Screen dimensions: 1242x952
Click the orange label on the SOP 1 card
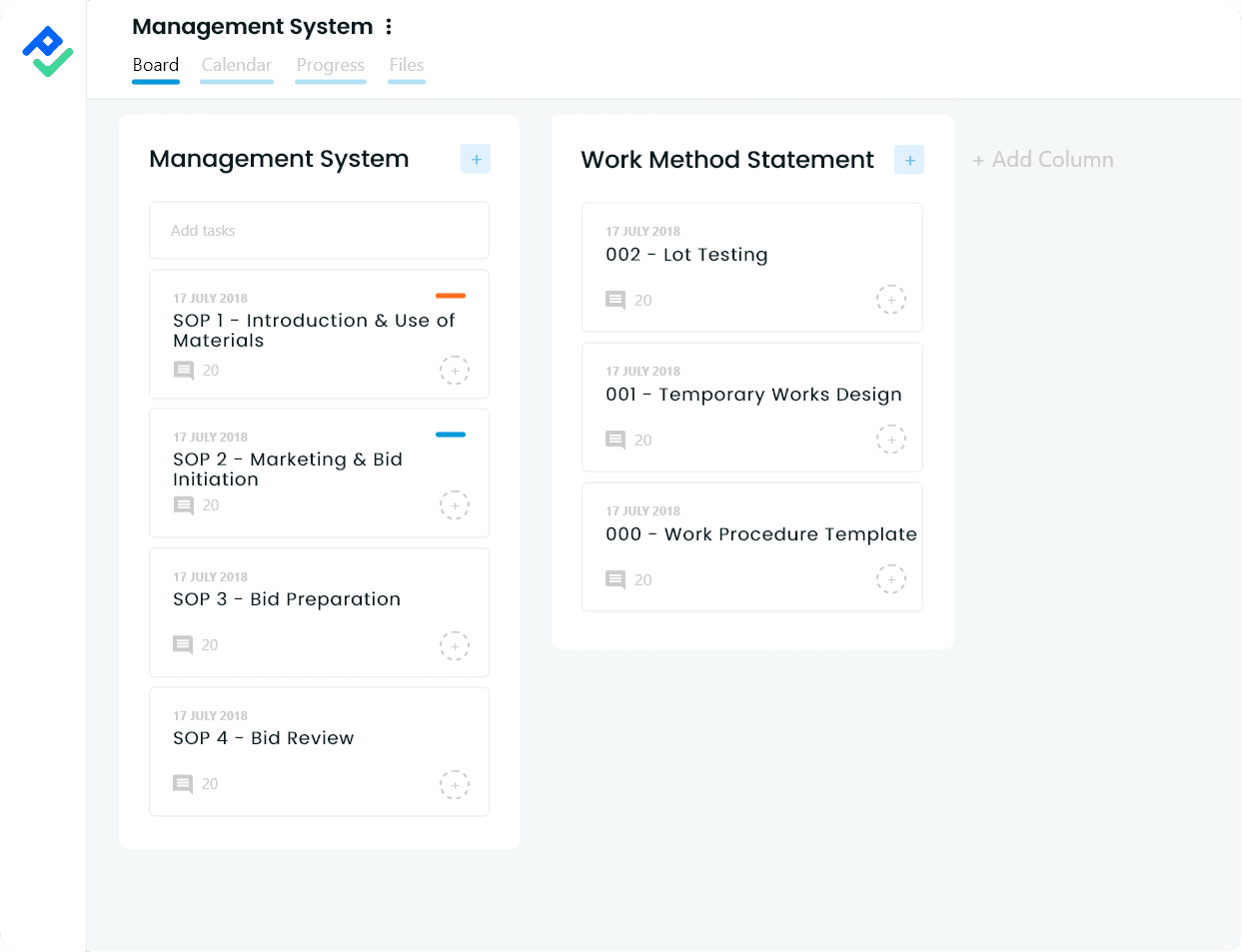[451, 296]
